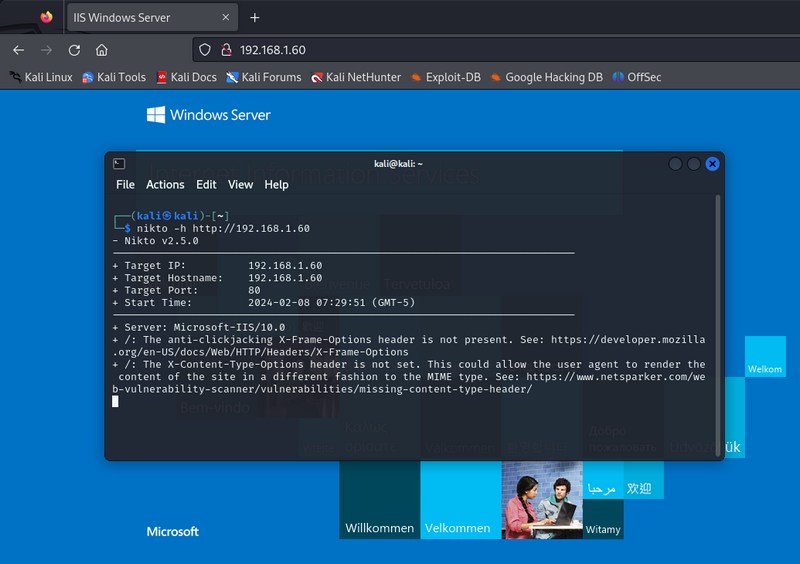Open the Kali Tools bookmark
The image size is (800, 564).
[114, 77]
